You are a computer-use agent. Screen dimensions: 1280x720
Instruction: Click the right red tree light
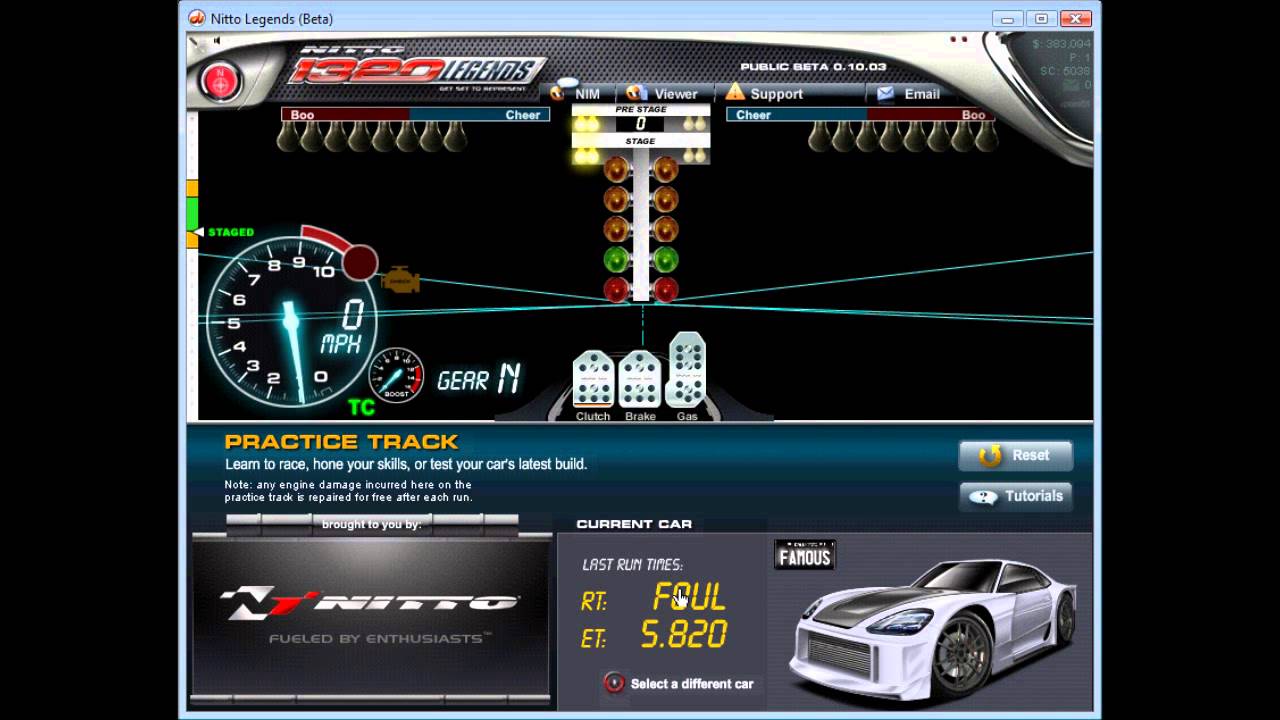pyautogui.click(x=665, y=290)
